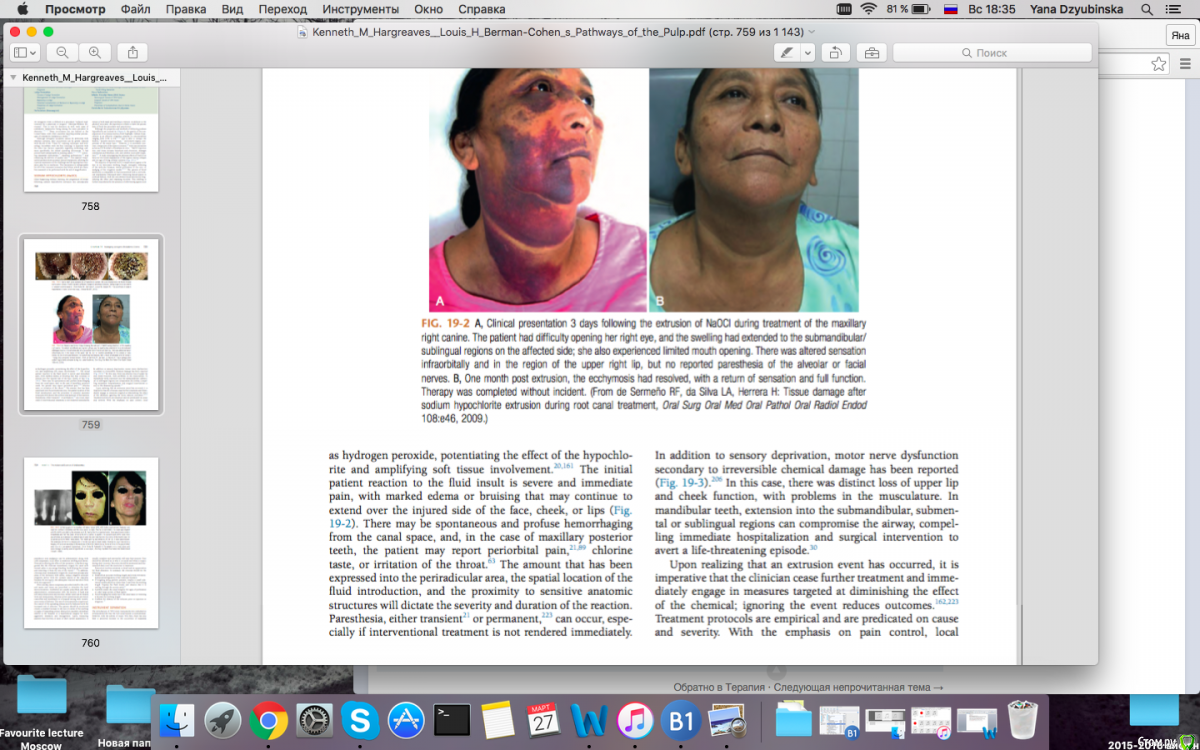Open the Share button in toolbar
This screenshot has width=1200, height=750.
[x=132, y=52]
